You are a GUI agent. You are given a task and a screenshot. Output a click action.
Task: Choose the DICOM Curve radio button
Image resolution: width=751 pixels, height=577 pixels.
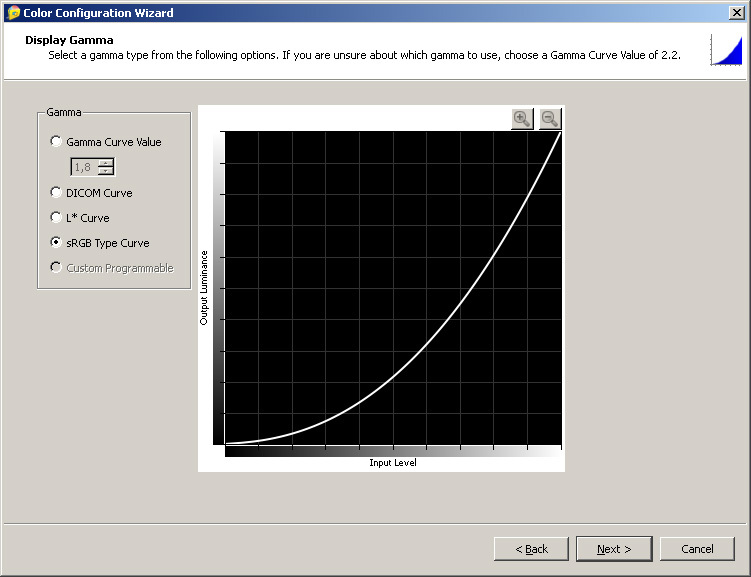(x=56, y=192)
